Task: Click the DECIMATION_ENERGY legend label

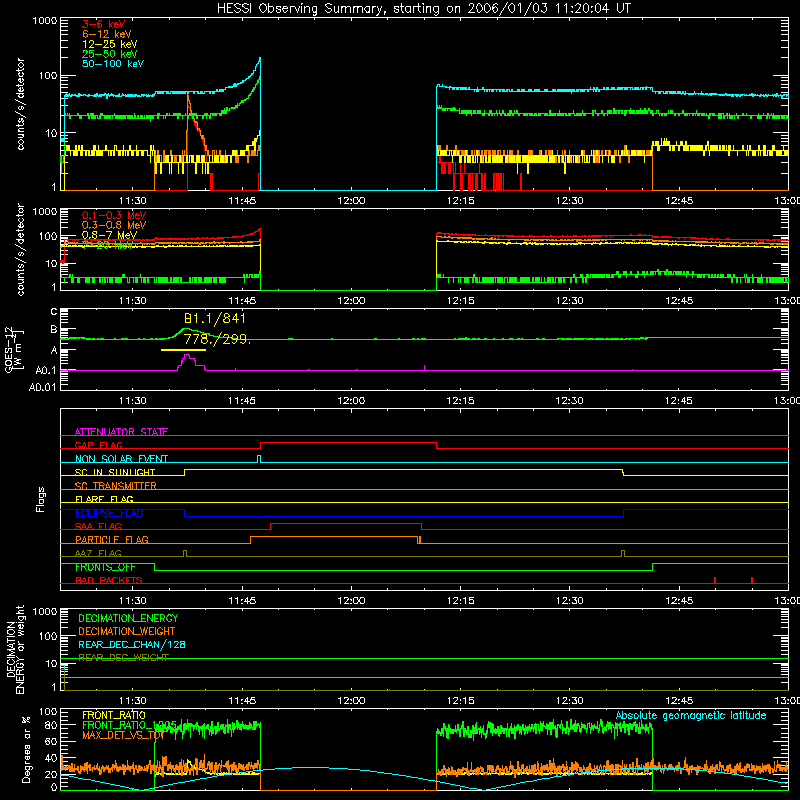Action: 128,618
